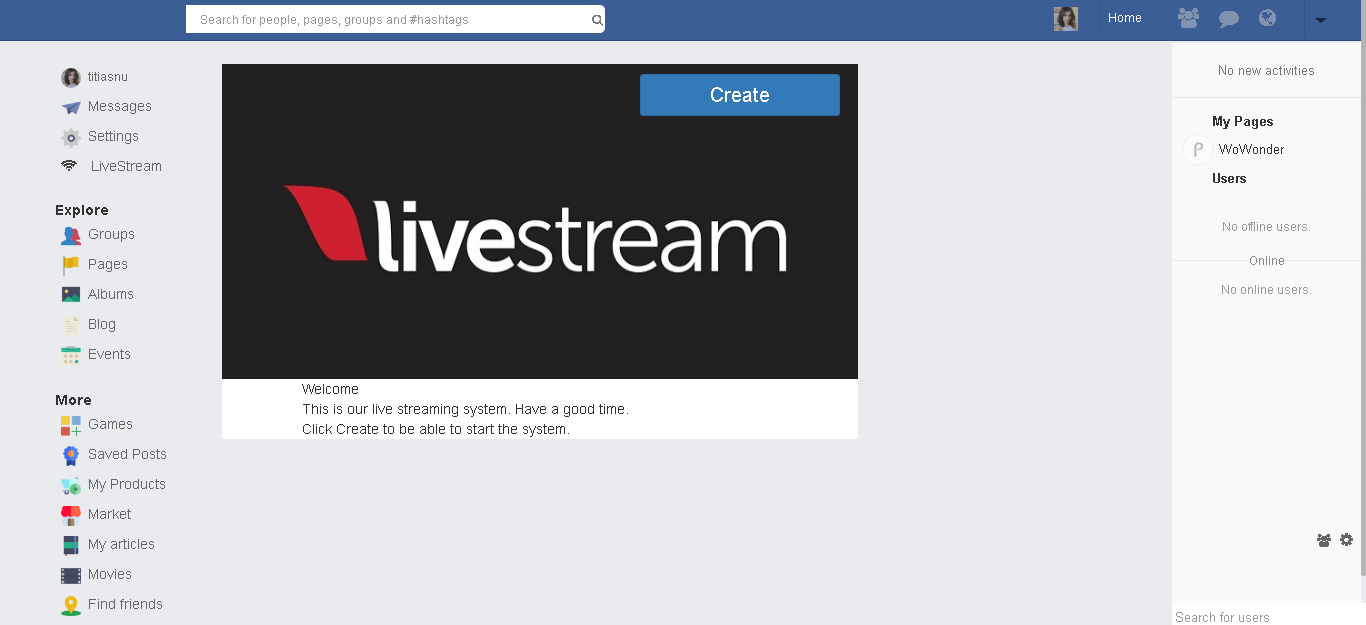Screen dimensions: 1366x625
Task: Click 'No online users.' text
Action: (x=1266, y=290)
